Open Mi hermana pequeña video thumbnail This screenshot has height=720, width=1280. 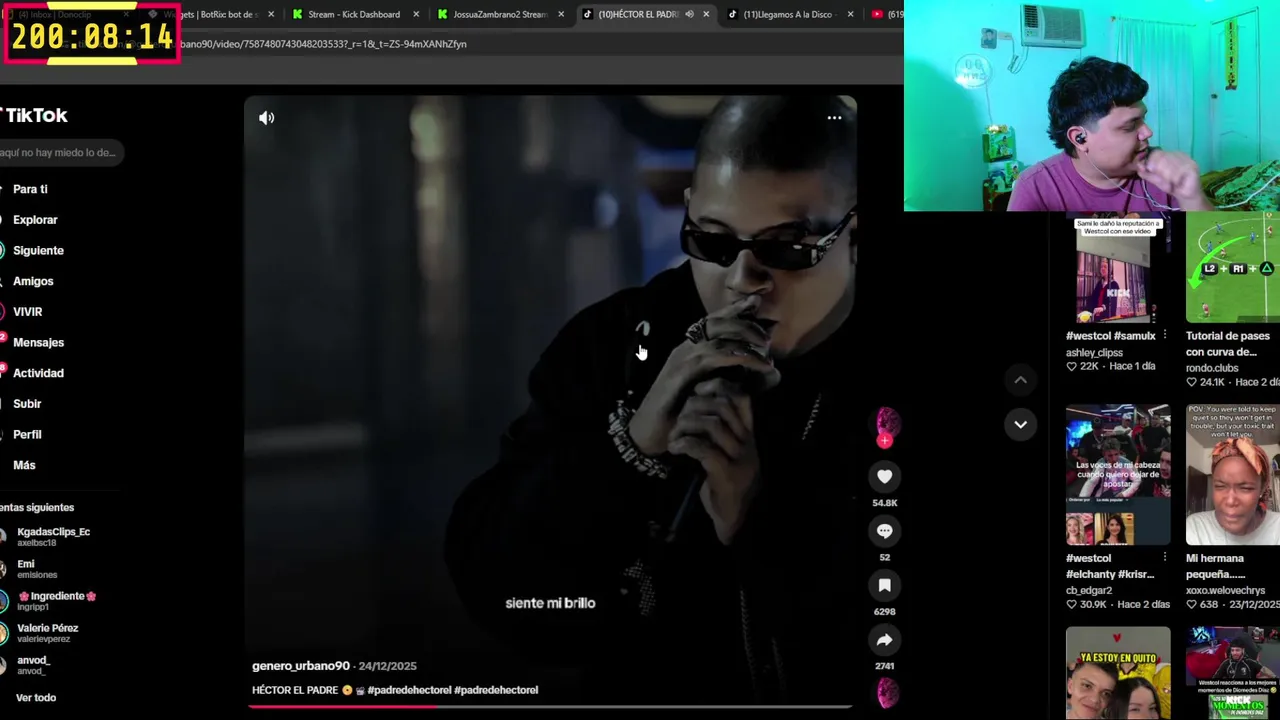[1233, 475]
